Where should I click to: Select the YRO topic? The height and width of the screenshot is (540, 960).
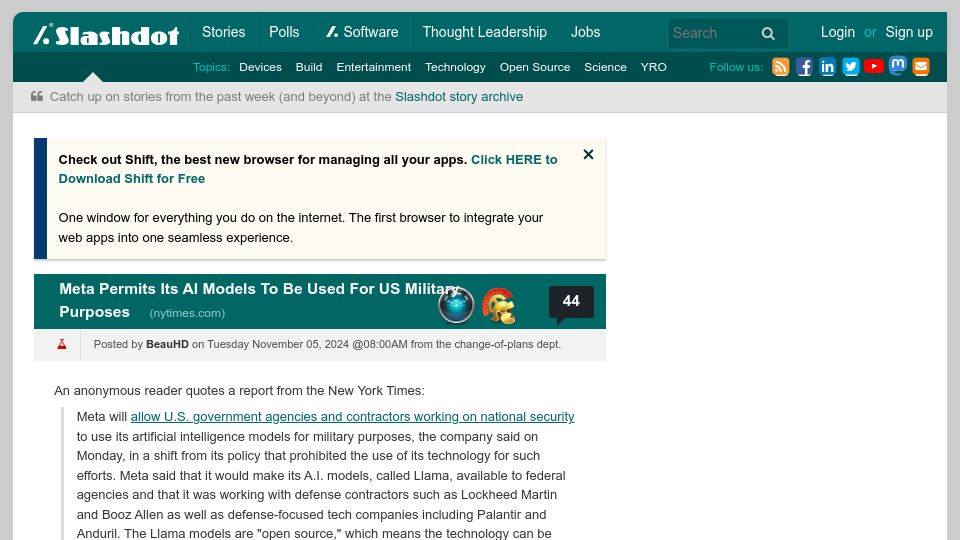click(x=653, y=67)
